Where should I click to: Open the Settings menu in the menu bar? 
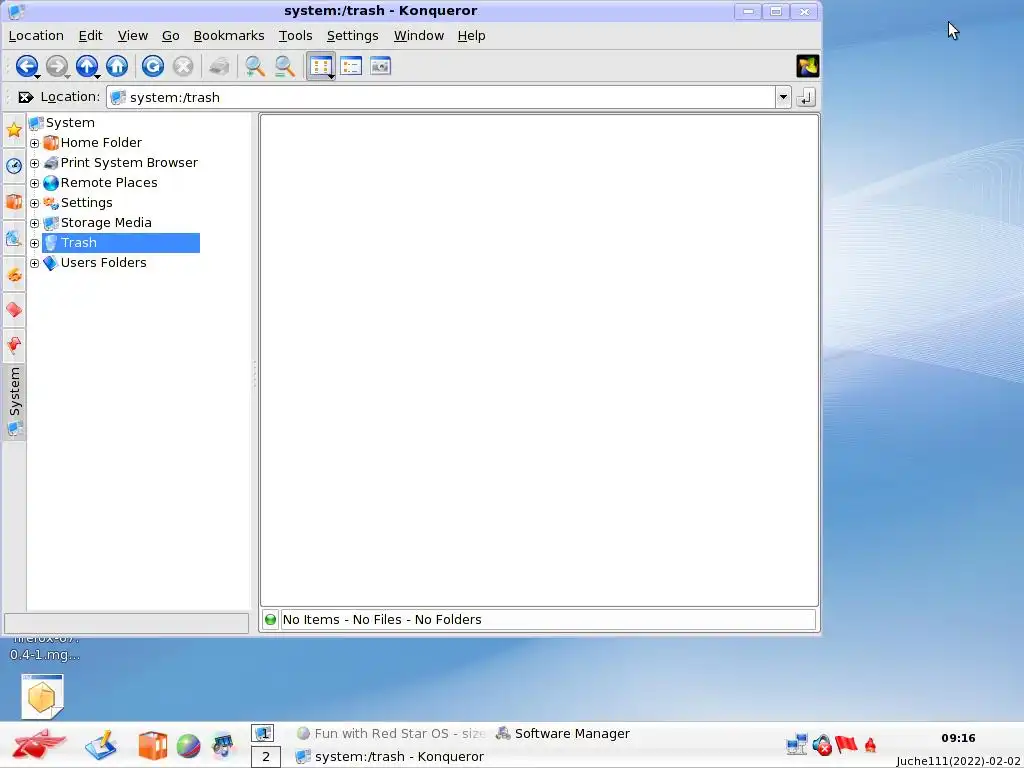[x=352, y=35]
